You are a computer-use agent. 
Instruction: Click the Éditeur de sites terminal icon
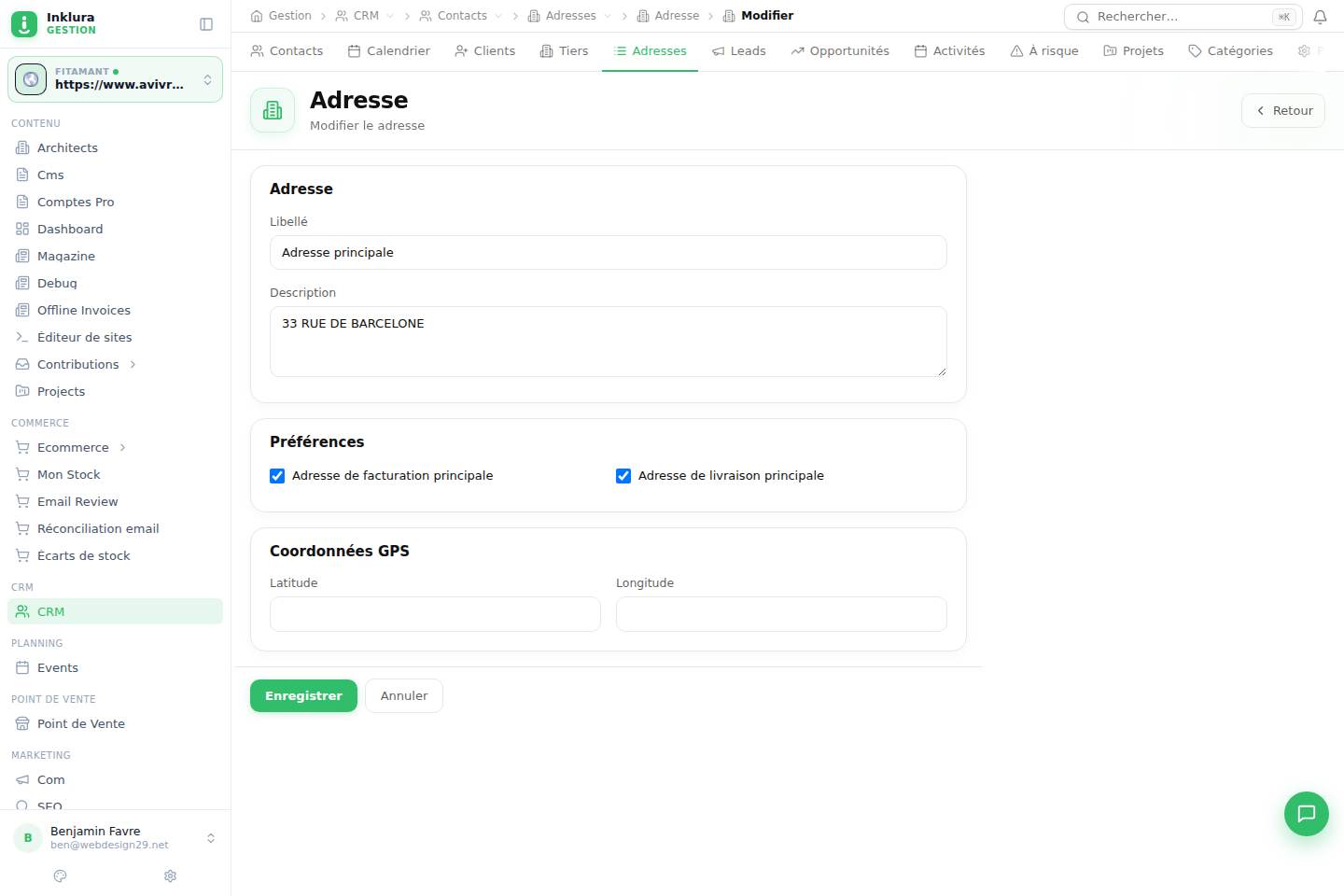point(22,337)
